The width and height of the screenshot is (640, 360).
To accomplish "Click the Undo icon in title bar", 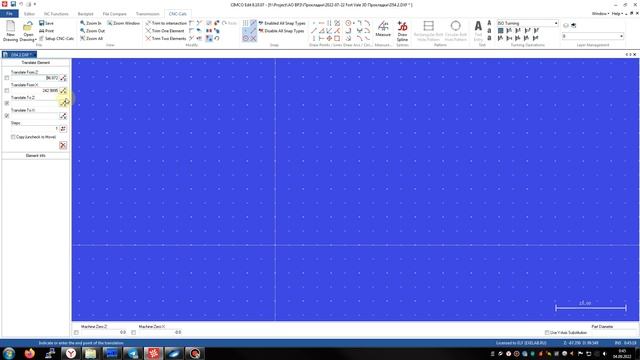I will tap(21, 4).
